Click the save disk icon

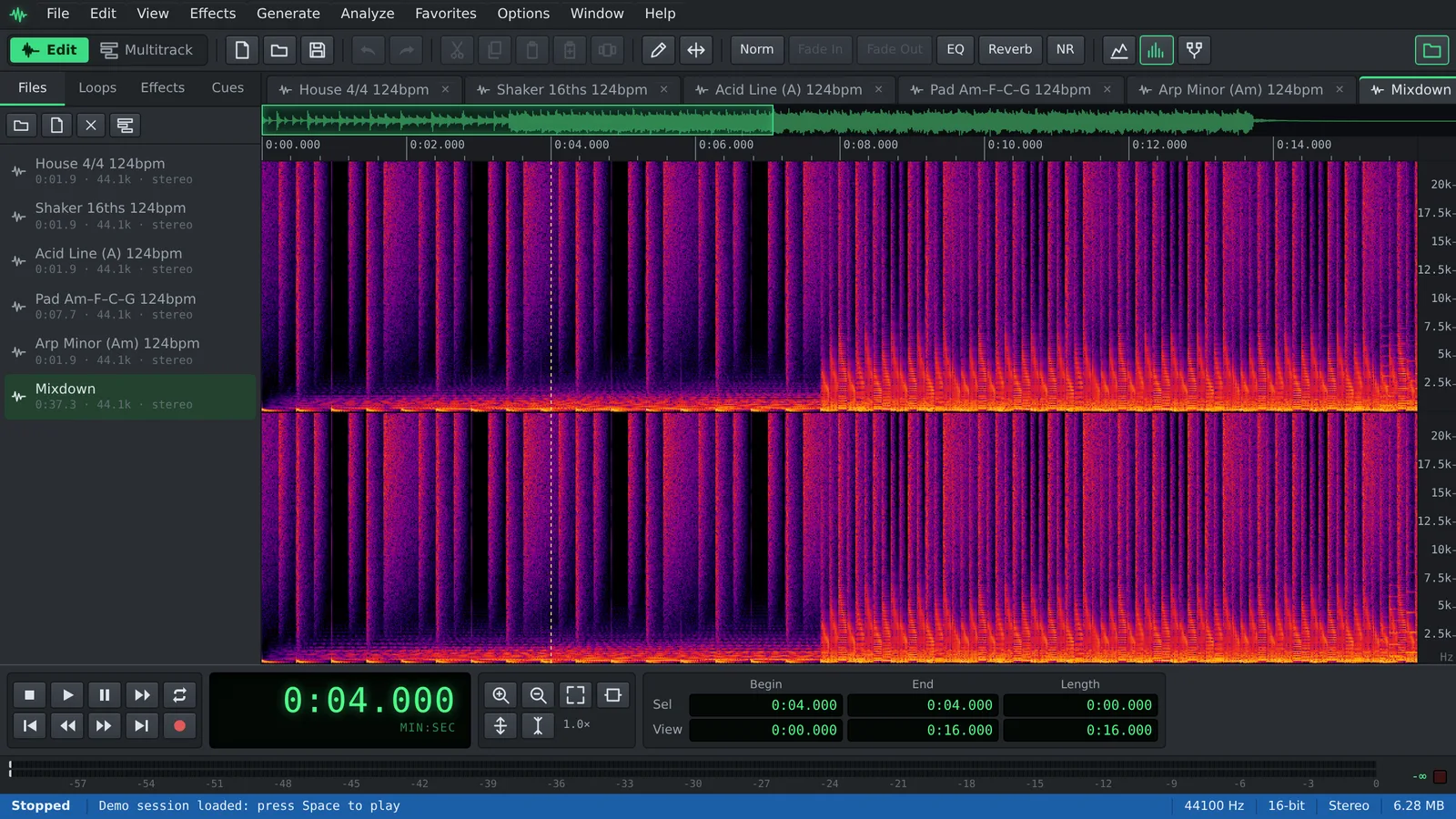coord(317,50)
